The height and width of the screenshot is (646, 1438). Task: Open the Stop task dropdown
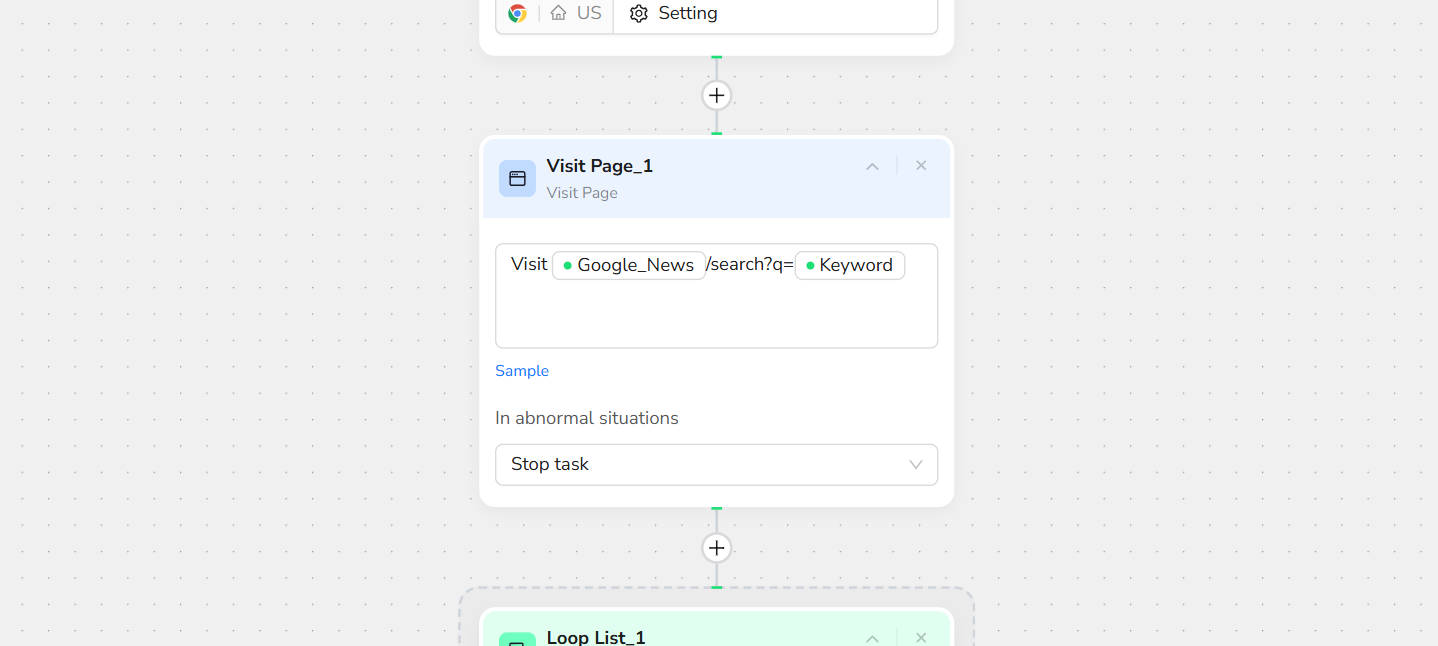716,464
